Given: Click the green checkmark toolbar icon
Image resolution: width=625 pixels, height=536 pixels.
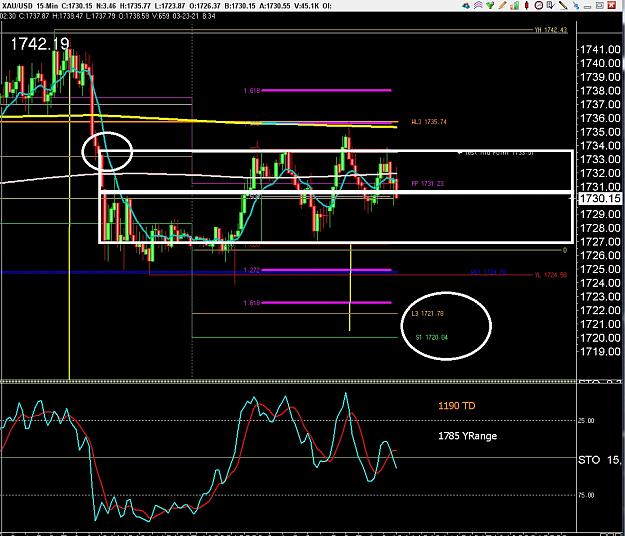Looking at the screenshot, I should click(x=490, y=5).
